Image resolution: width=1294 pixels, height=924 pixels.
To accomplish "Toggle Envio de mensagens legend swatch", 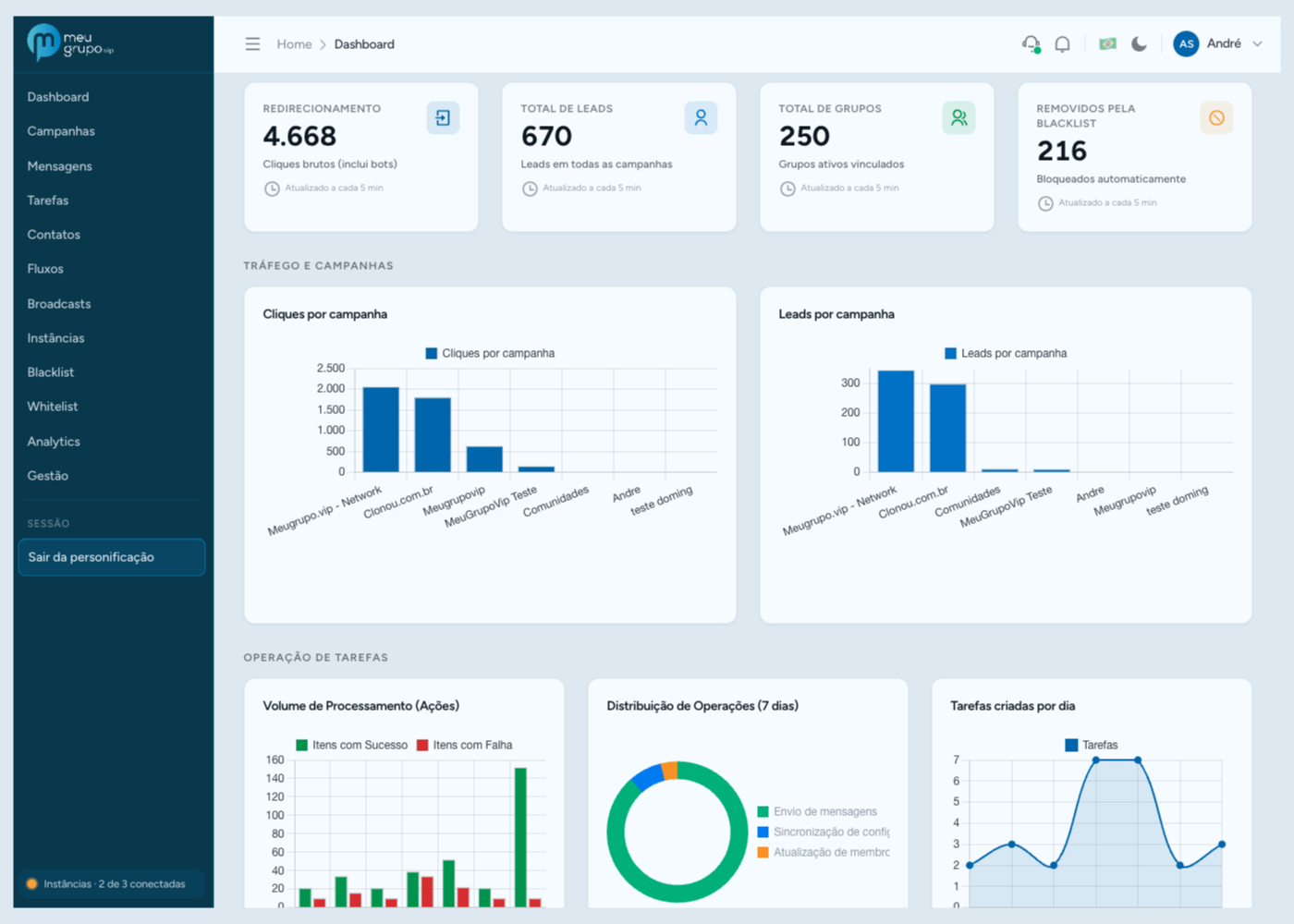I will click(x=763, y=811).
